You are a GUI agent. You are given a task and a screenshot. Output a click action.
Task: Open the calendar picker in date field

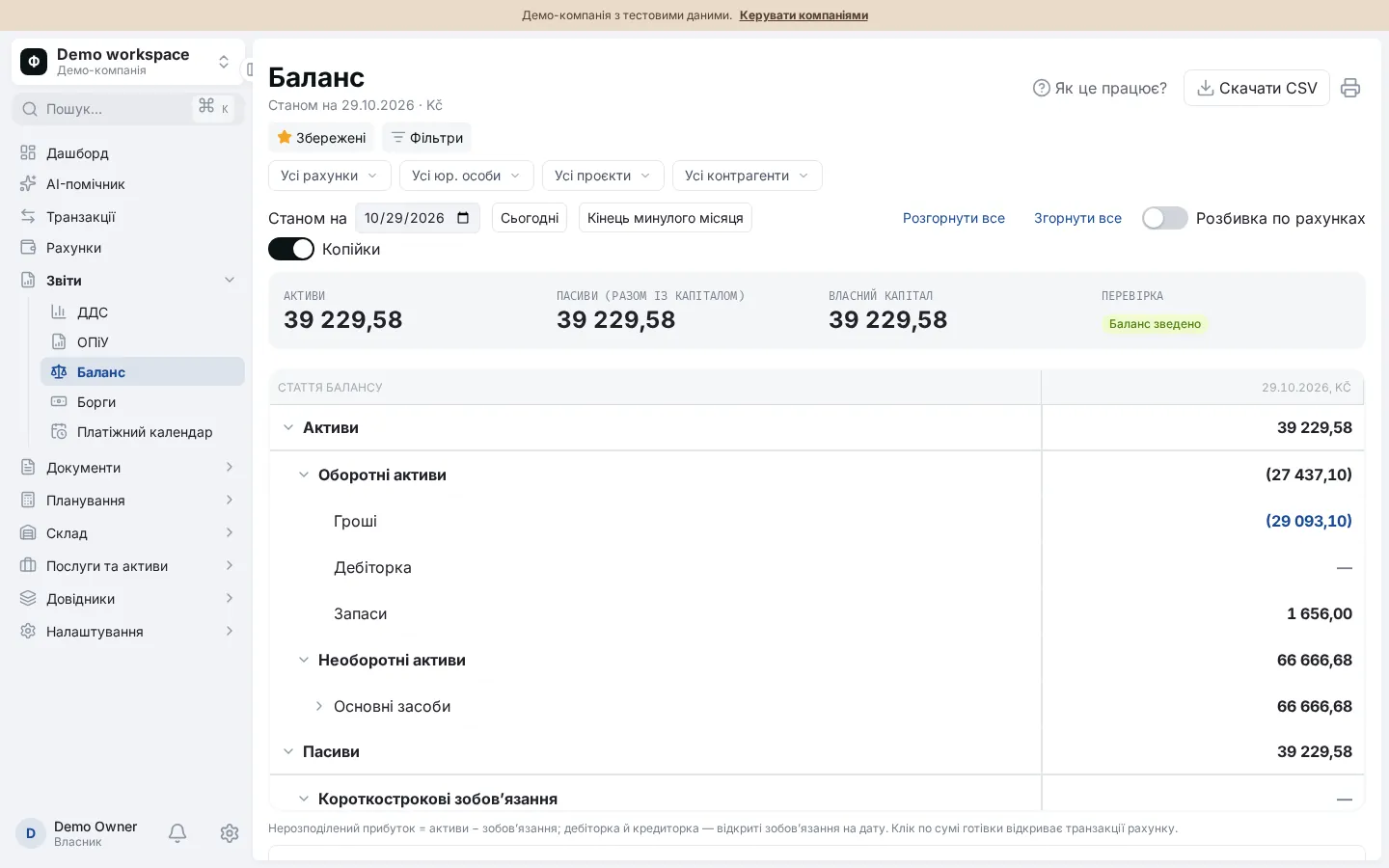click(x=463, y=218)
